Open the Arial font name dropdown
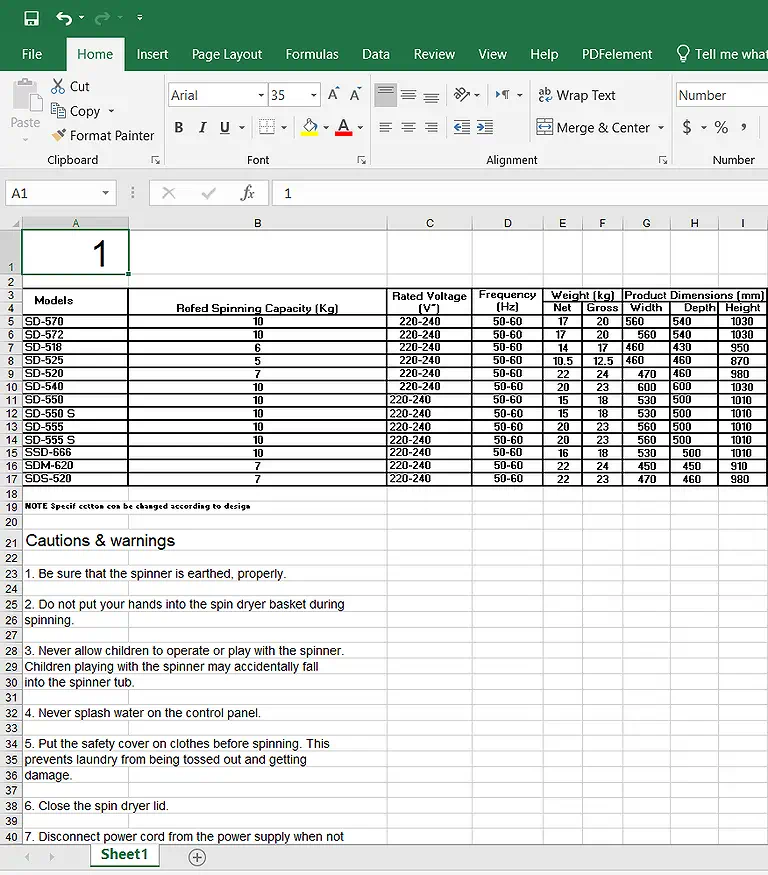 tap(260, 95)
